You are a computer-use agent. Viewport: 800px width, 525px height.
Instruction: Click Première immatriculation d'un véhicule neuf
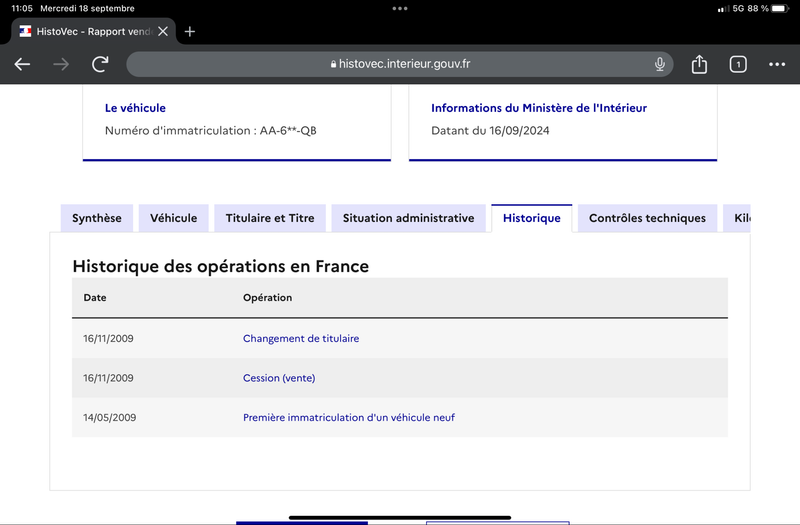[349, 417]
